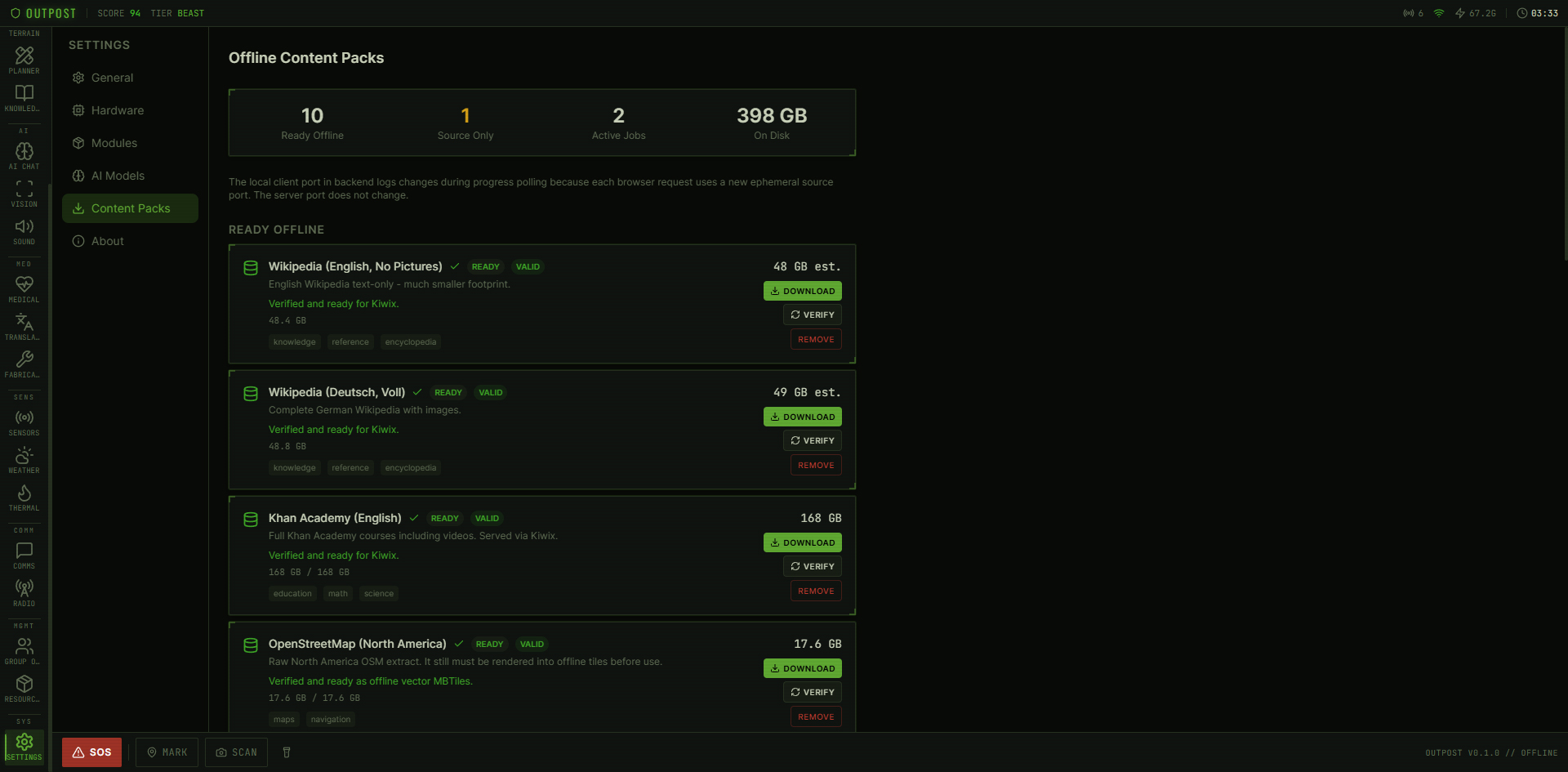The image size is (1568, 772).
Task: Open the Planner tool in sidebar
Action: (x=24, y=60)
